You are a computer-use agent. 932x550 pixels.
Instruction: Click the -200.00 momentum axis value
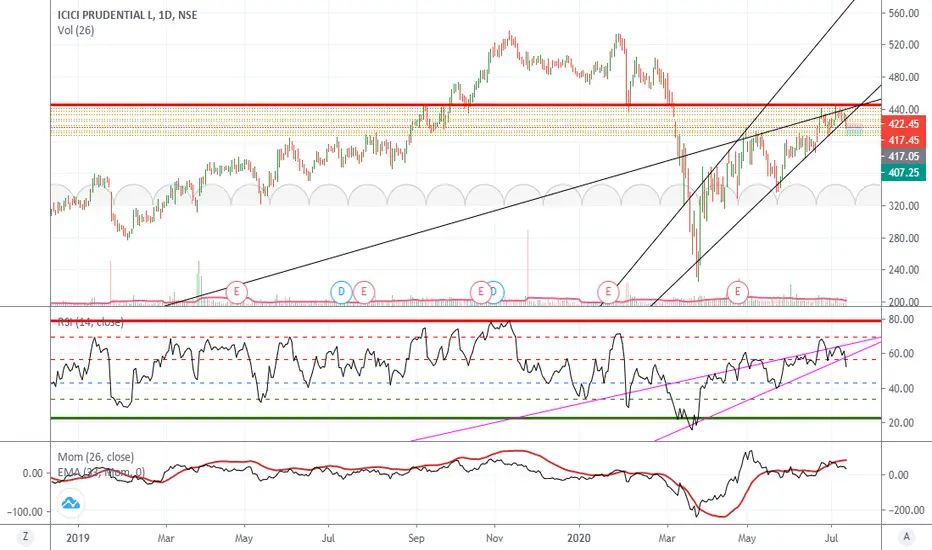pyautogui.click(x=905, y=510)
